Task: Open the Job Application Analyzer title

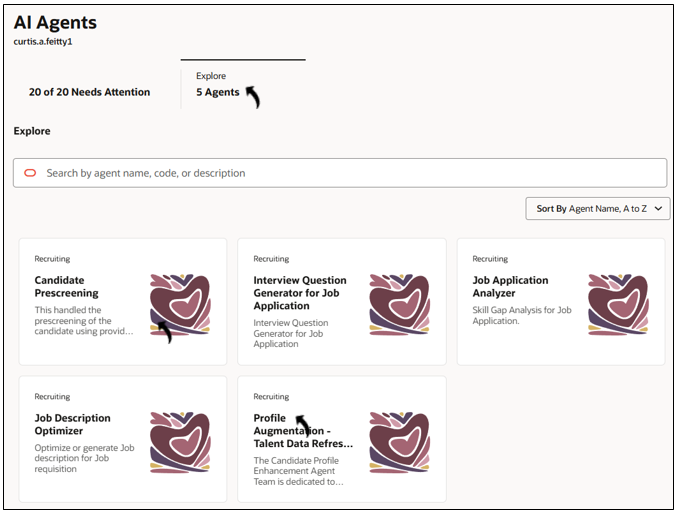Action: pos(510,287)
